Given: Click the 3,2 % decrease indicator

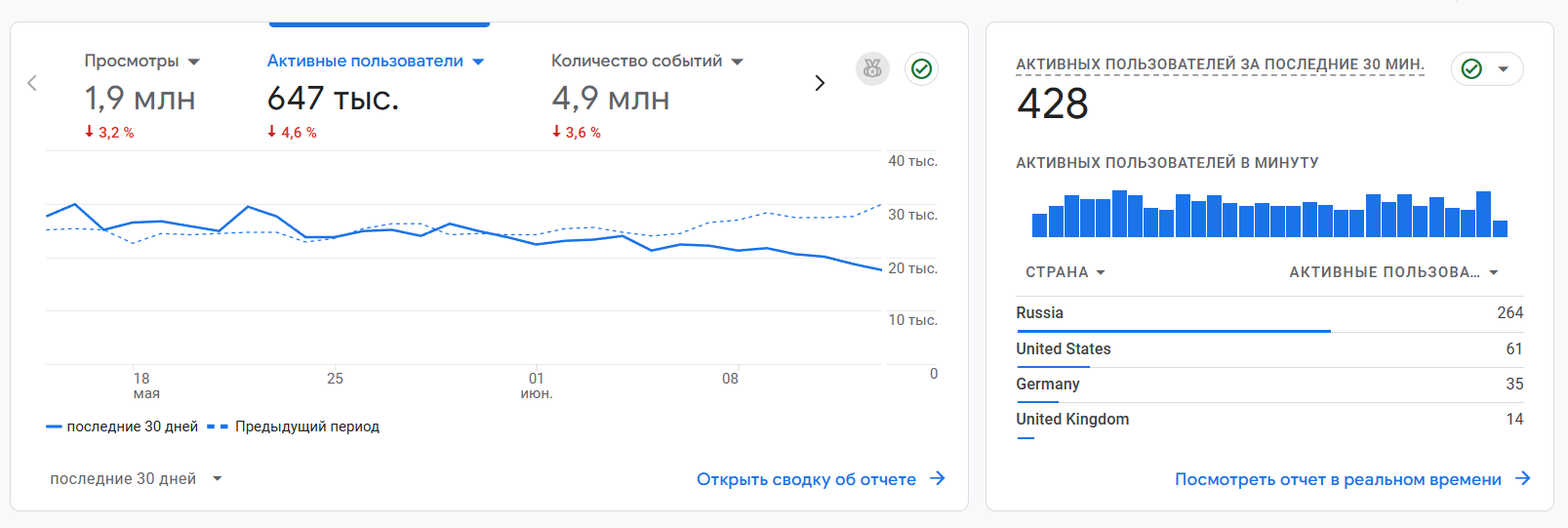Looking at the screenshot, I should point(109,133).
